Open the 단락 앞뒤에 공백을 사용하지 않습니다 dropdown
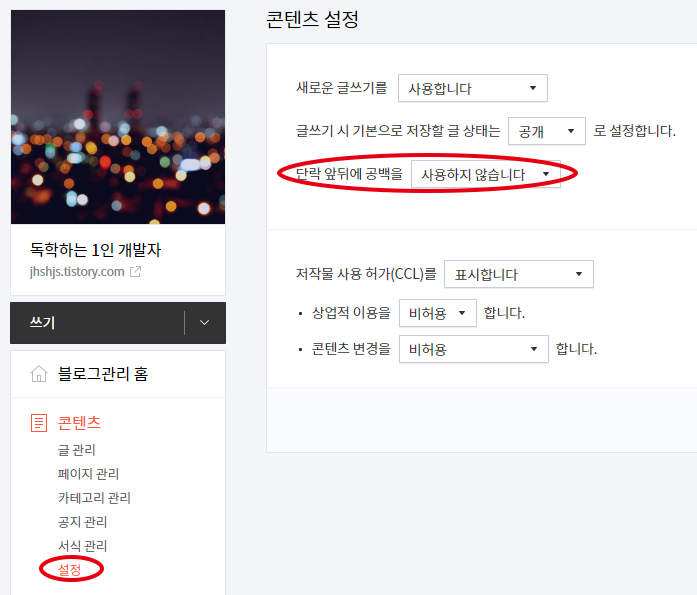This screenshot has height=595, width=697. pyautogui.click(x=485, y=174)
